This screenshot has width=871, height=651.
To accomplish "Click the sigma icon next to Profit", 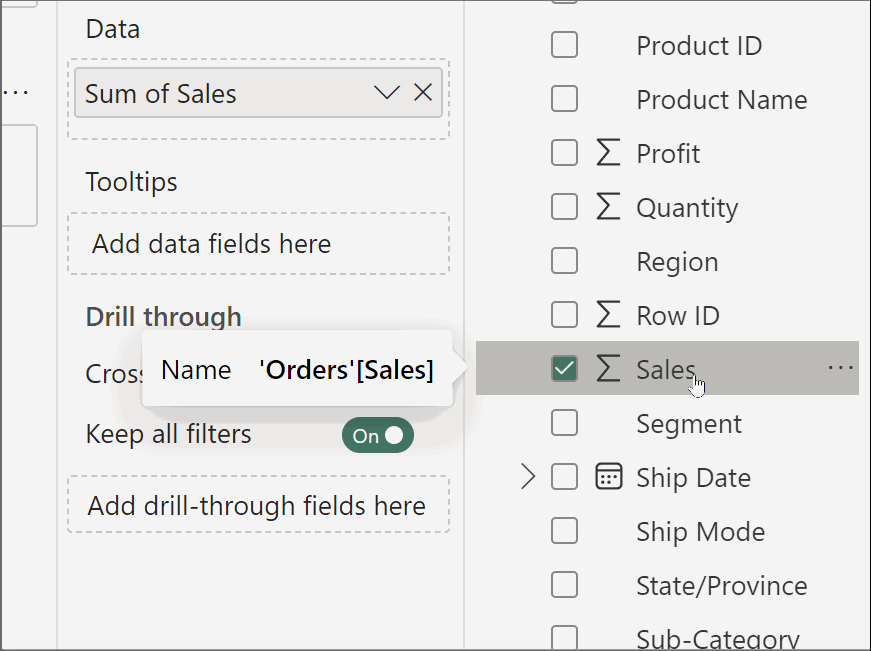I will (x=607, y=153).
